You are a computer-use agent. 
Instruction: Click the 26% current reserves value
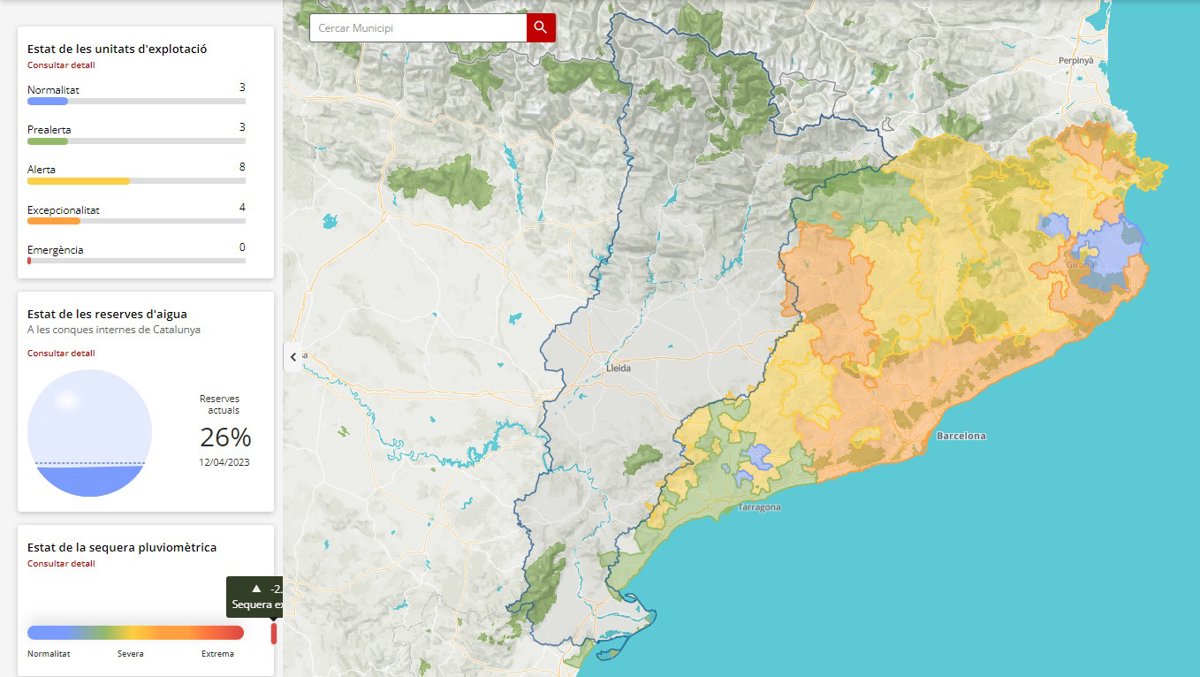(225, 438)
